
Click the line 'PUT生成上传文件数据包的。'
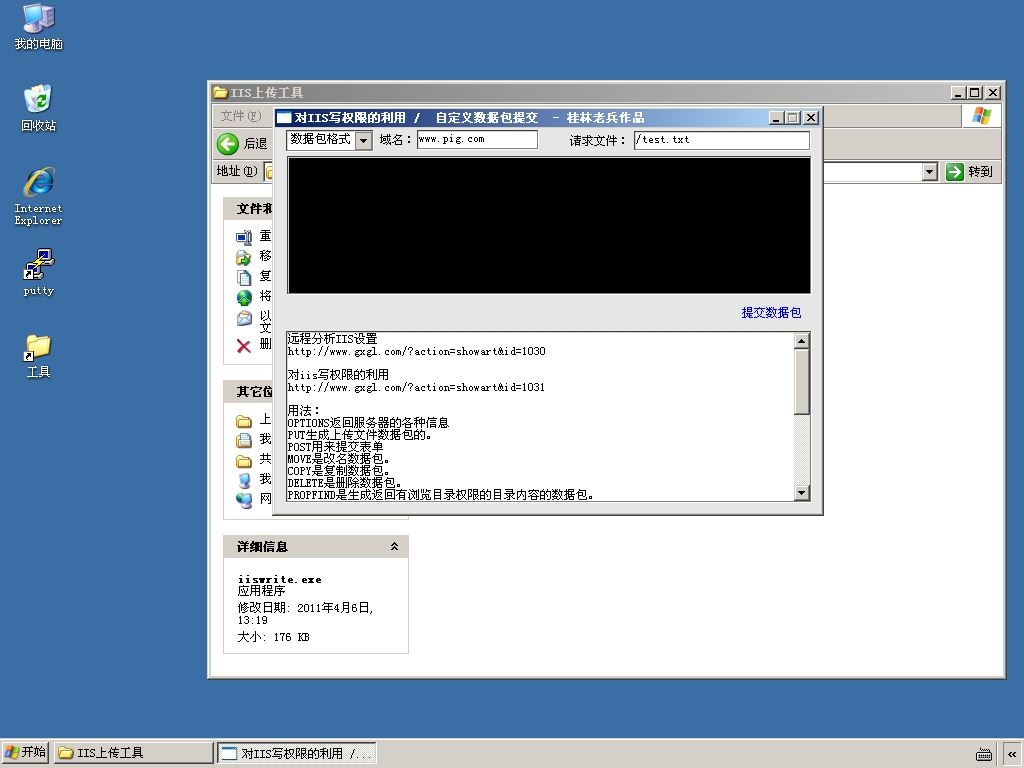coord(360,435)
